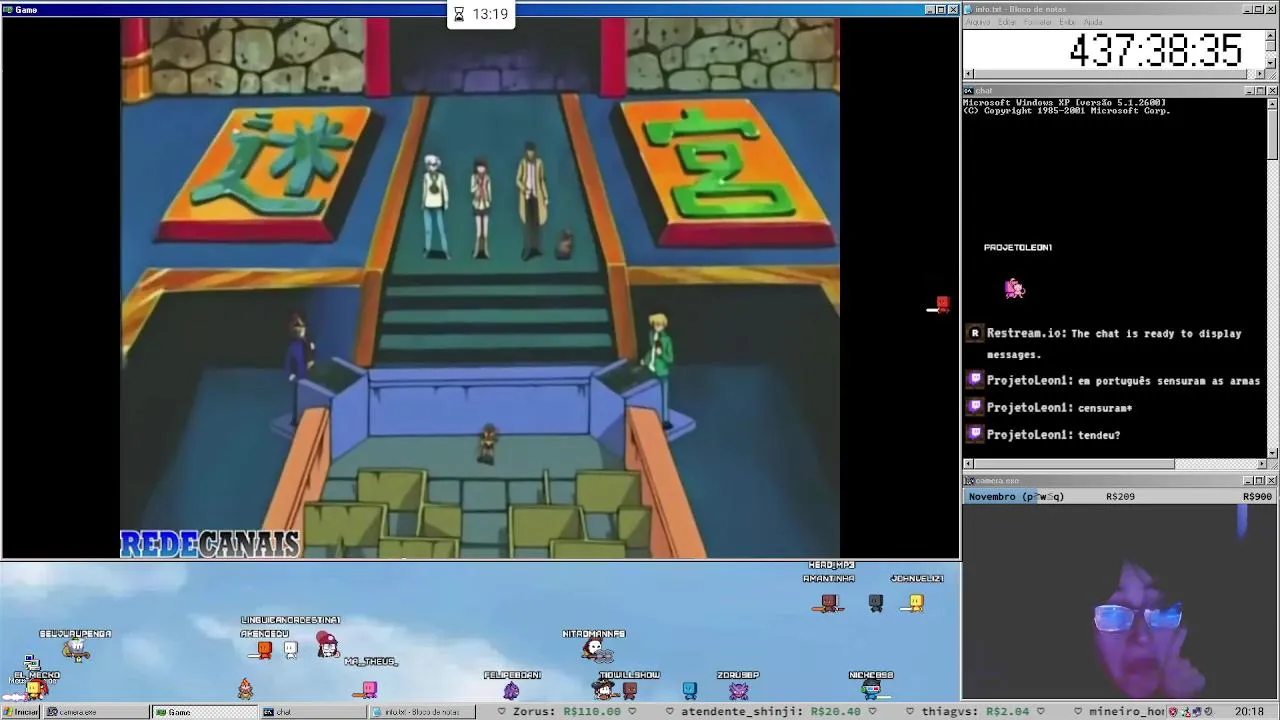Close the camera.exe window
Screen dimensions: 1280x720
point(1272,480)
